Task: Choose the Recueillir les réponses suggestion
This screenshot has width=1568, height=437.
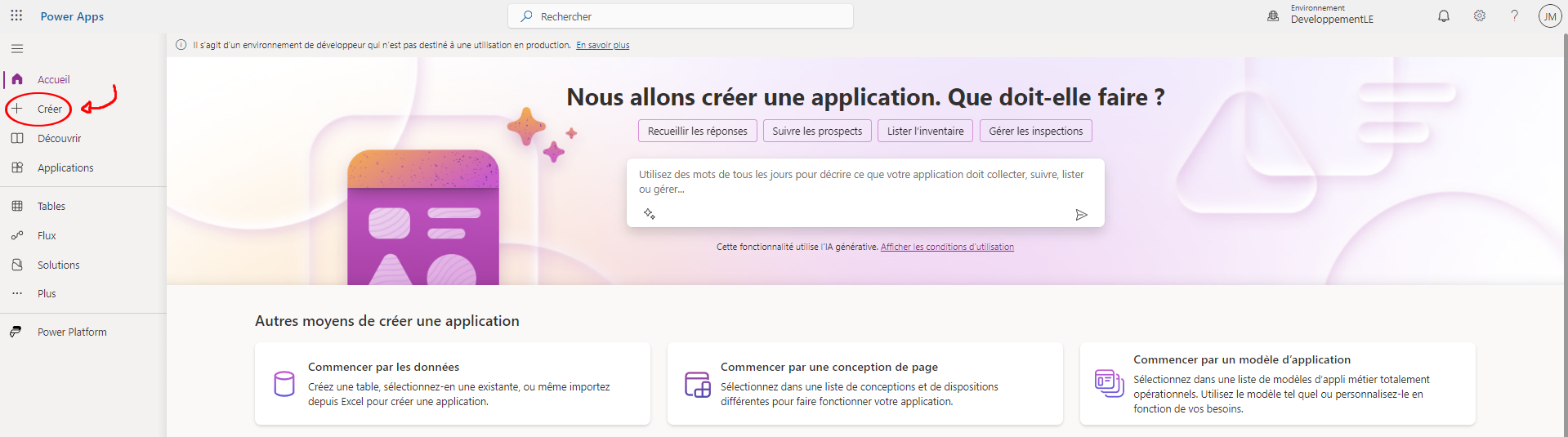Action: click(698, 131)
